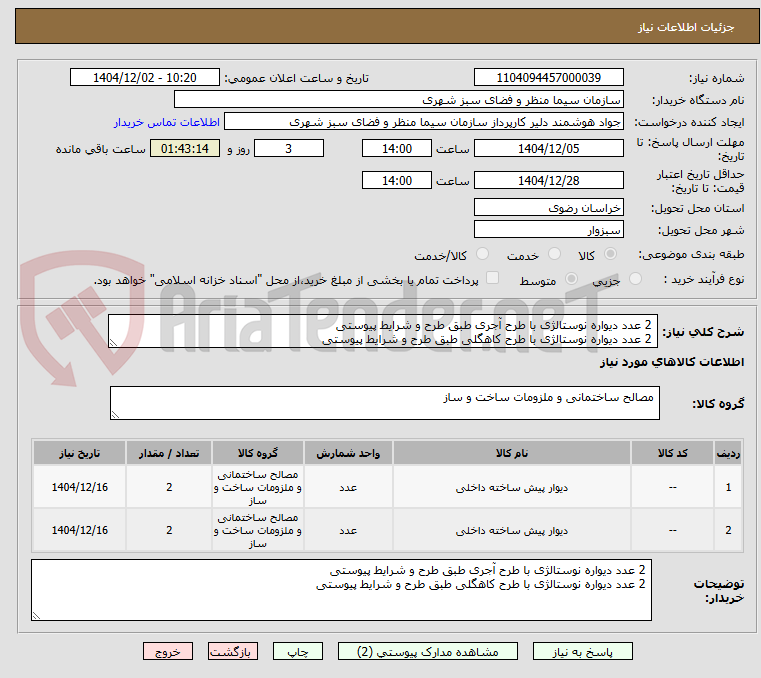This screenshot has height=678, width=761.
Task: Click the اطلاعات کالاهای مورد نیاز heading
Action: [672, 362]
